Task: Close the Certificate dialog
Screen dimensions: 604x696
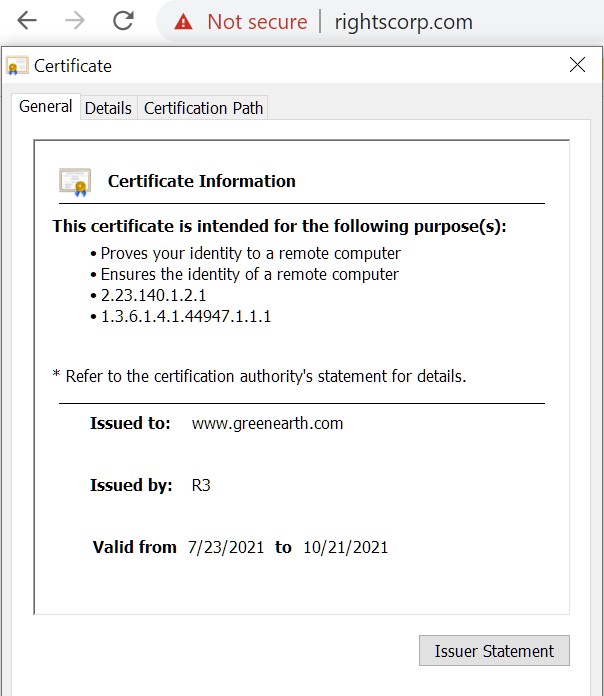Action: (577, 65)
